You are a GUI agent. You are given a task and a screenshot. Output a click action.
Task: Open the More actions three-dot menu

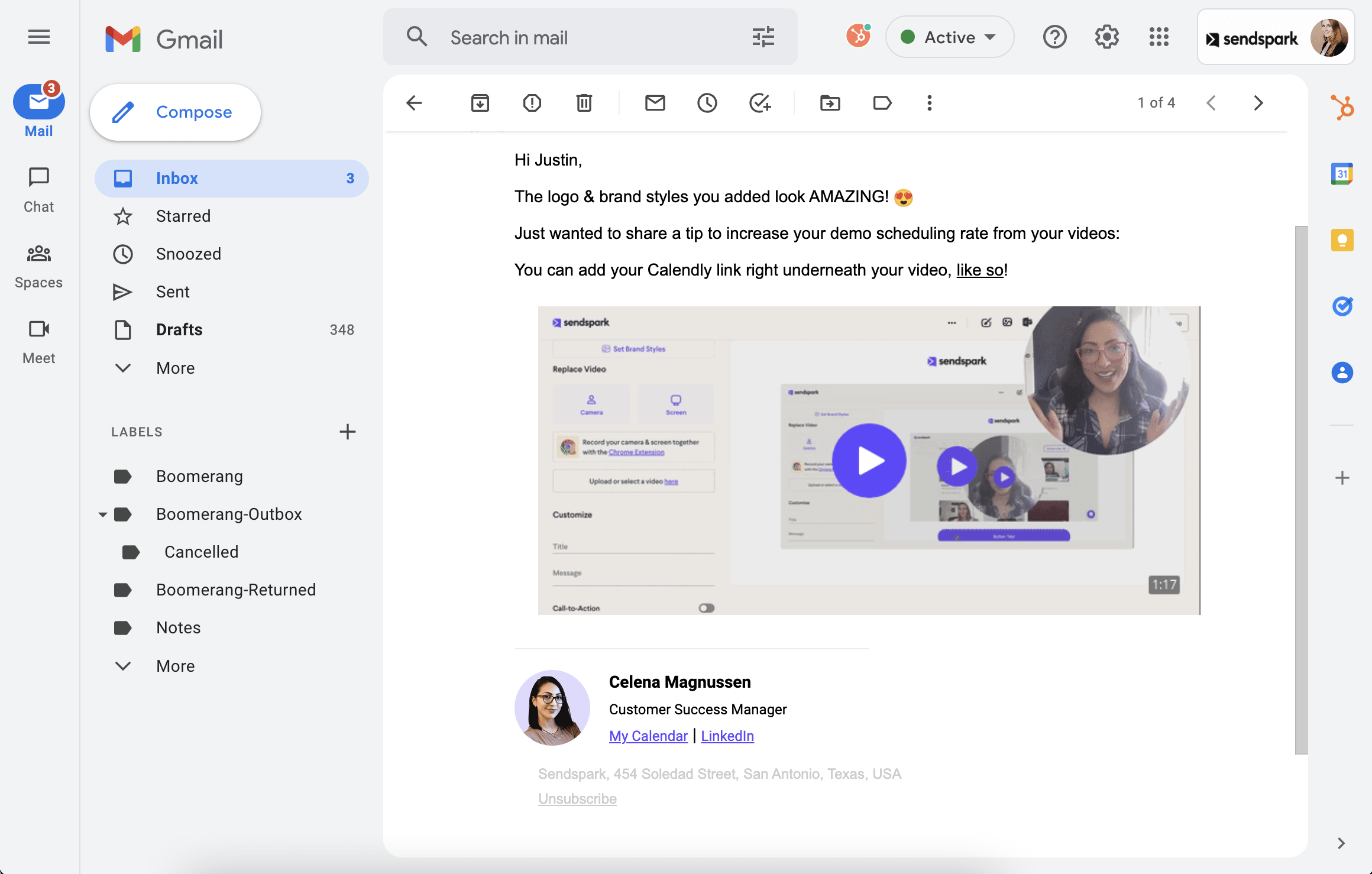(930, 103)
